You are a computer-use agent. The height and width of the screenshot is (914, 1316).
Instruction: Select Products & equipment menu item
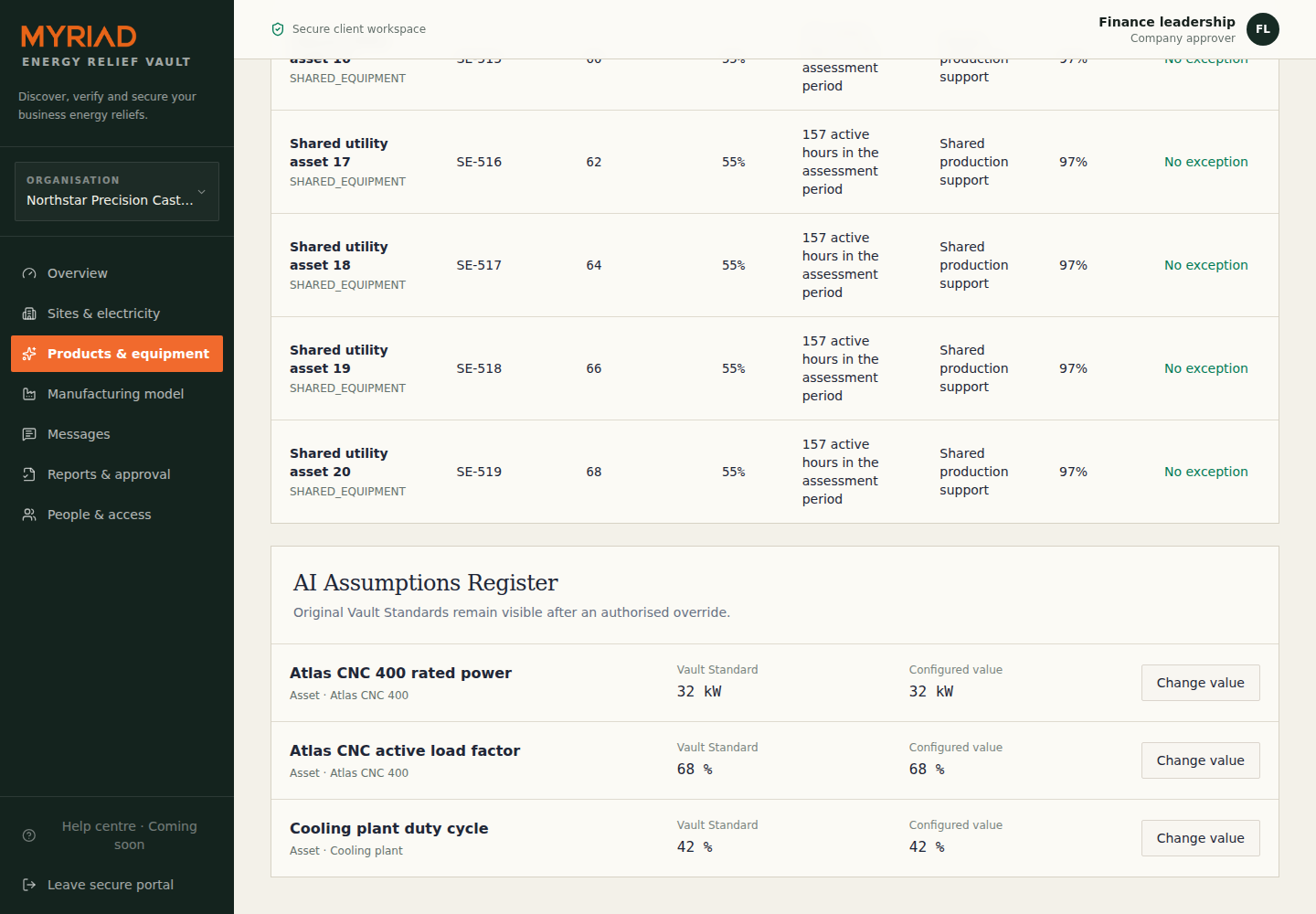[117, 354]
